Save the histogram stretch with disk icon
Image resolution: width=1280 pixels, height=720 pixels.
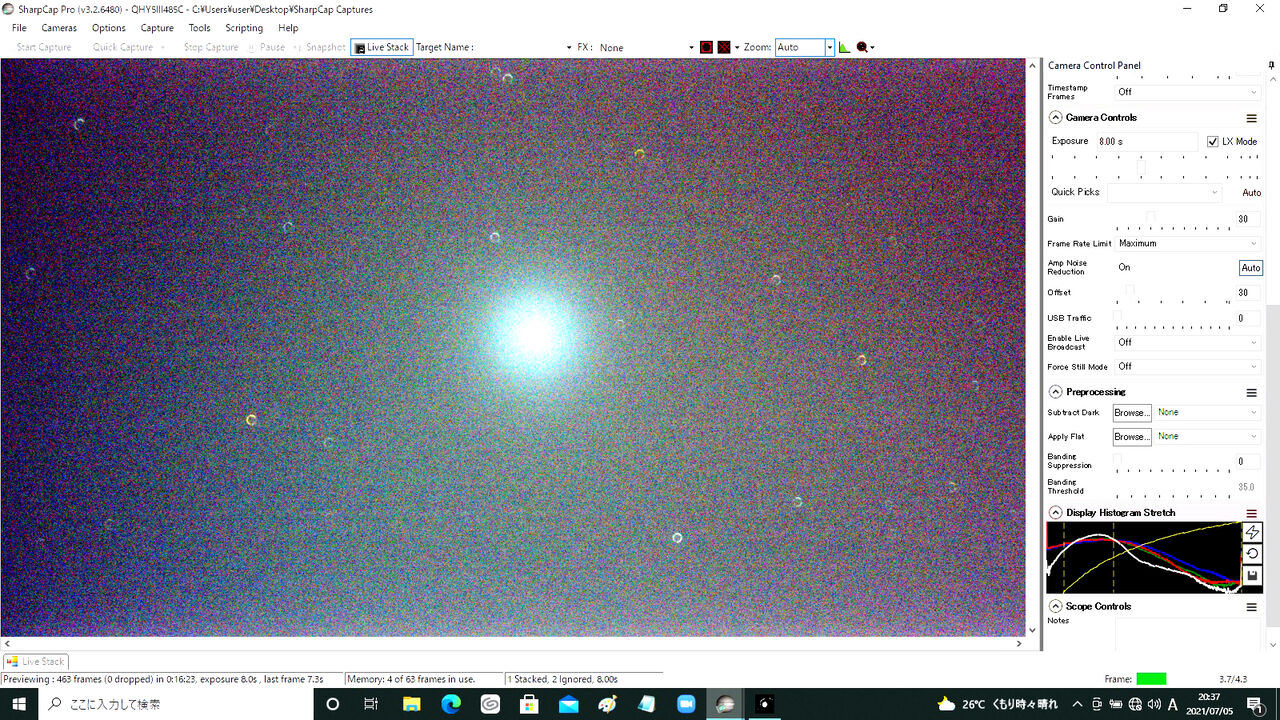click(x=1252, y=576)
